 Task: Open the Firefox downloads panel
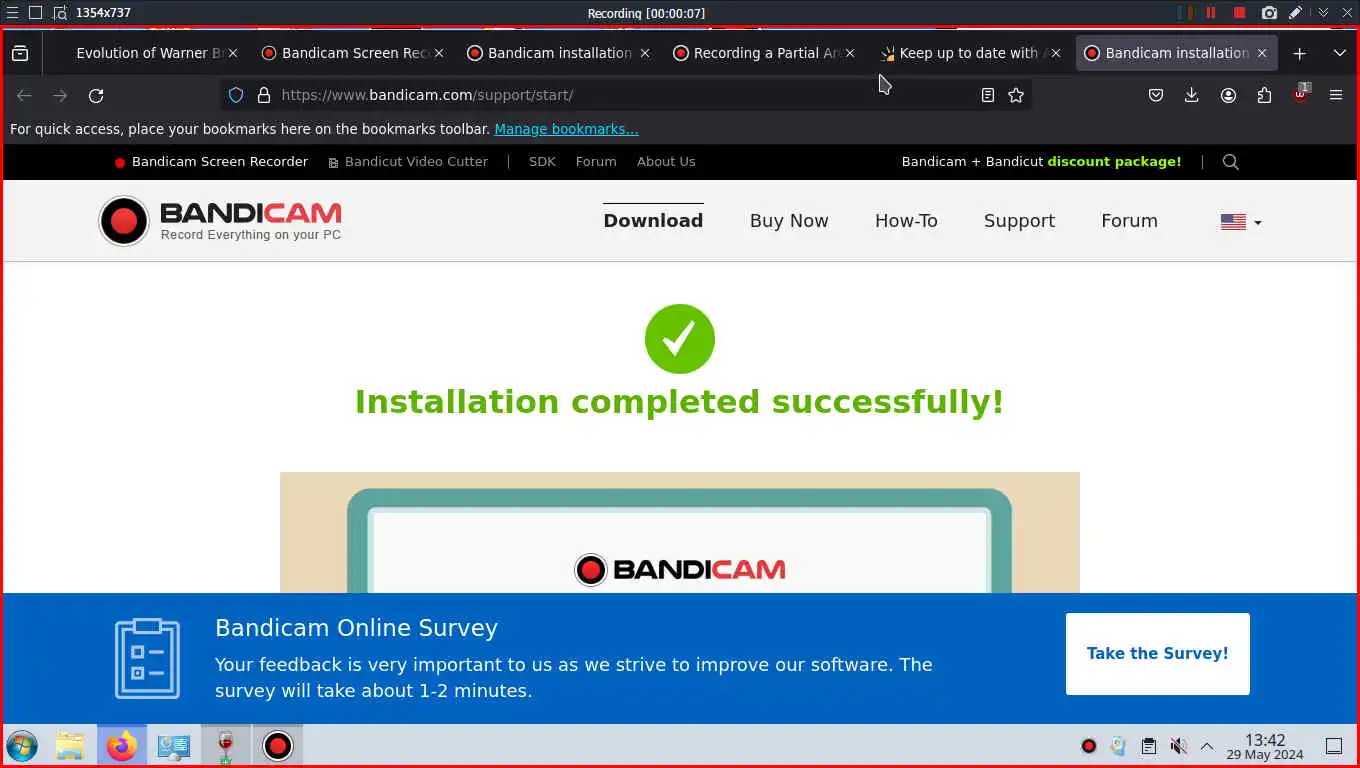pos(1192,95)
